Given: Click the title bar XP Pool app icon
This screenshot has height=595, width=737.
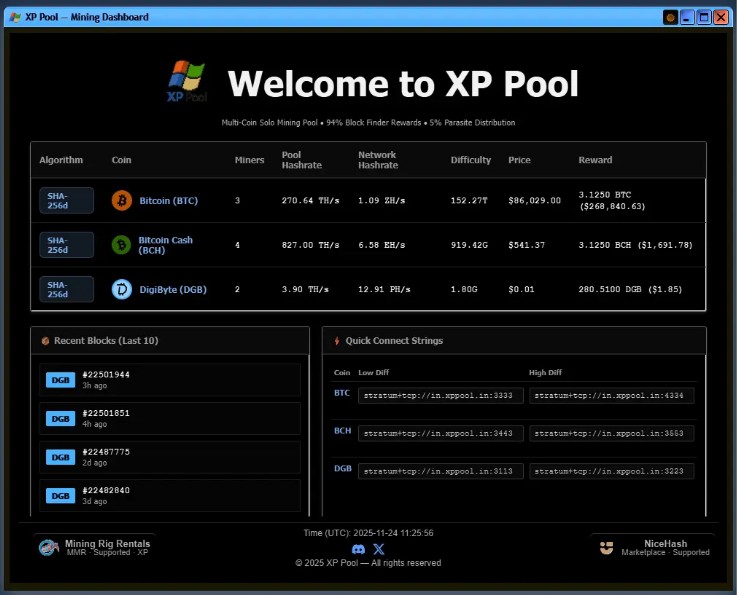Looking at the screenshot, I should 15,17.
